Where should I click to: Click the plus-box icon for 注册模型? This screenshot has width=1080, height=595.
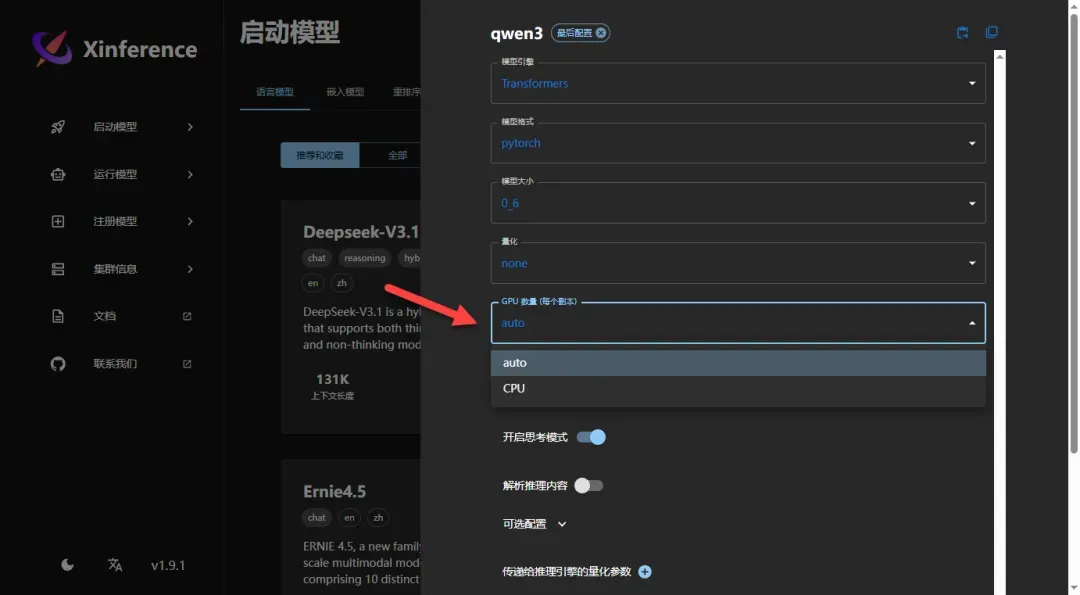[x=58, y=221]
